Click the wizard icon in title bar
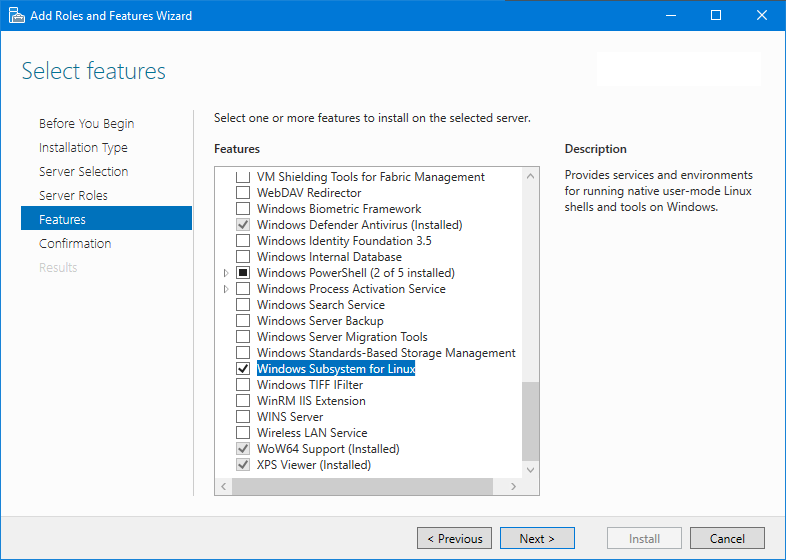This screenshot has height=560, width=786. [16, 15]
